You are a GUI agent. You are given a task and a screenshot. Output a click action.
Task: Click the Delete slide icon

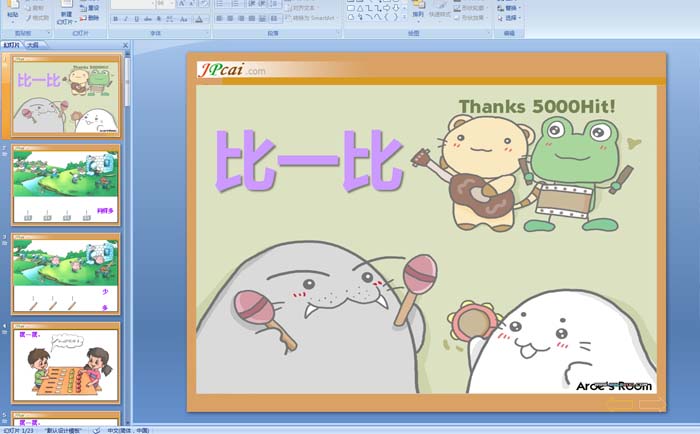(x=83, y=18)
